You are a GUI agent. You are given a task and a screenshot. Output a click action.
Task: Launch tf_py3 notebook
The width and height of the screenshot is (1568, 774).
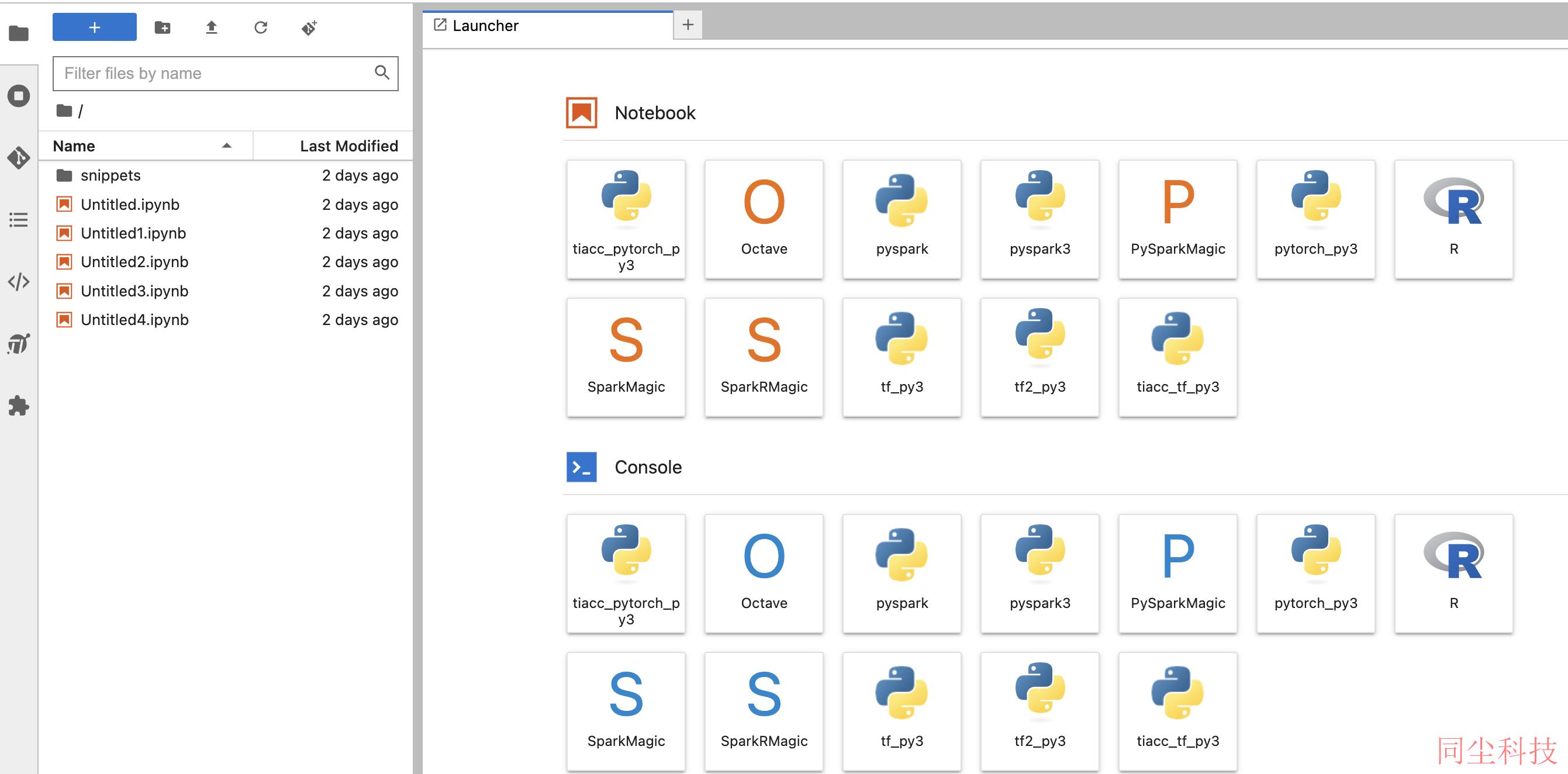pos(902,357)
